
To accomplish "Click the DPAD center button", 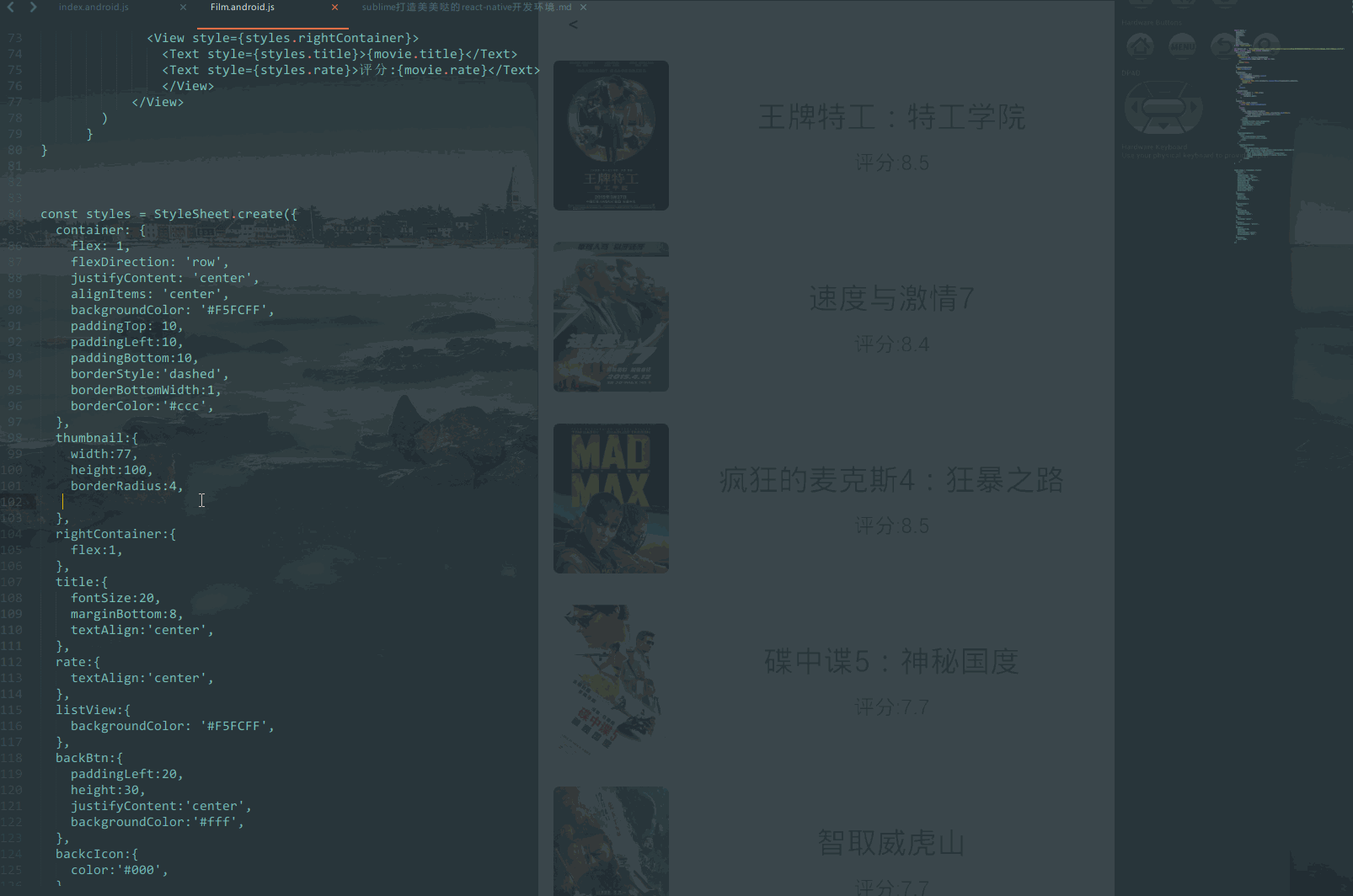I will (1163, 107).
